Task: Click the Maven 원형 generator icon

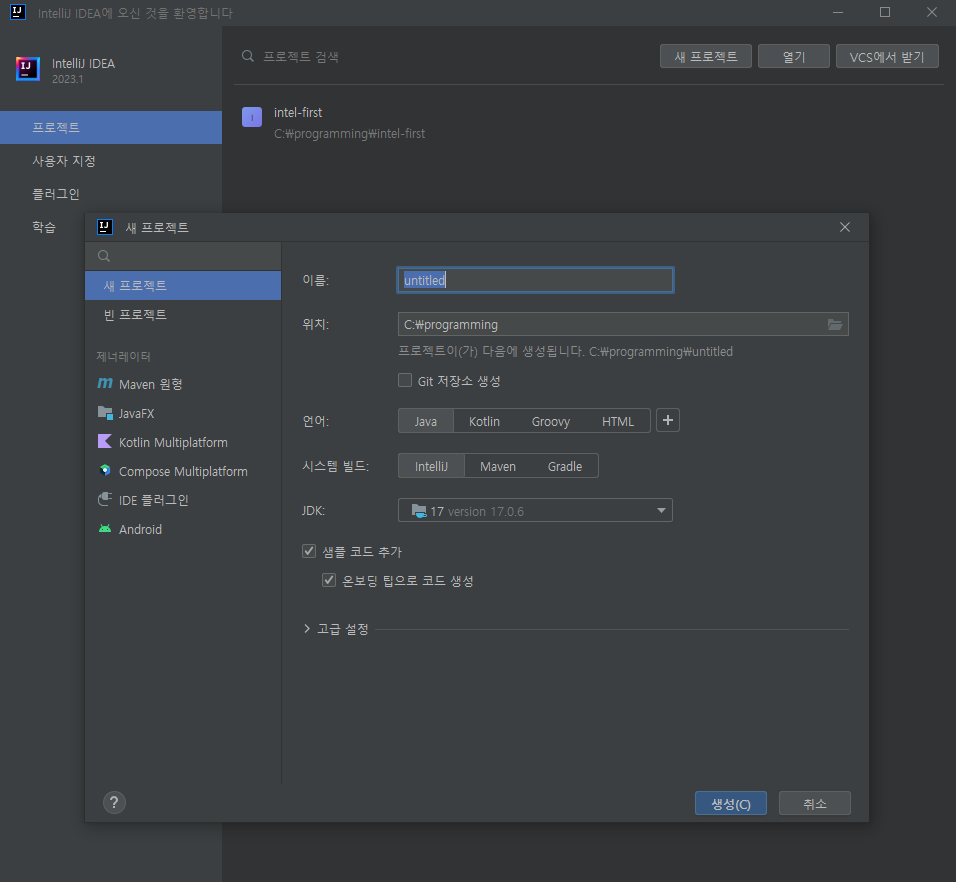Action: click(x=105, y=383)
